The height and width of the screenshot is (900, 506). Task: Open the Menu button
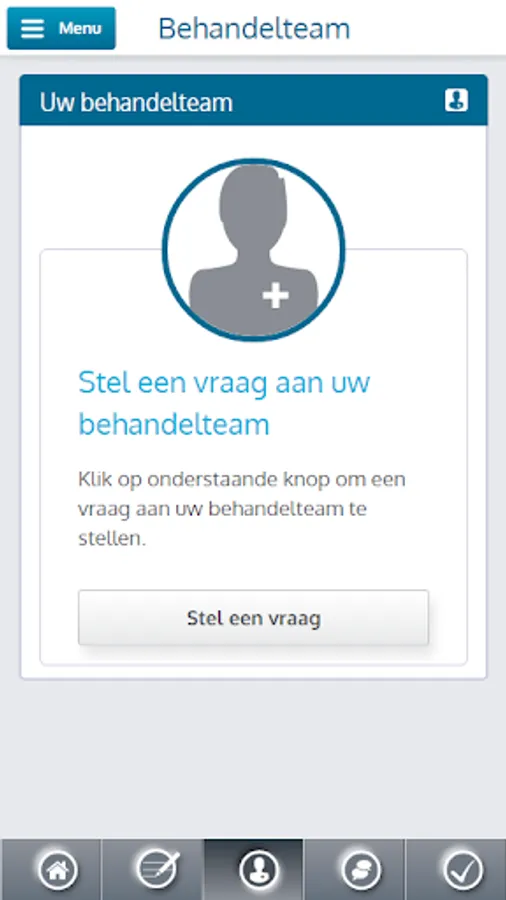61,28
